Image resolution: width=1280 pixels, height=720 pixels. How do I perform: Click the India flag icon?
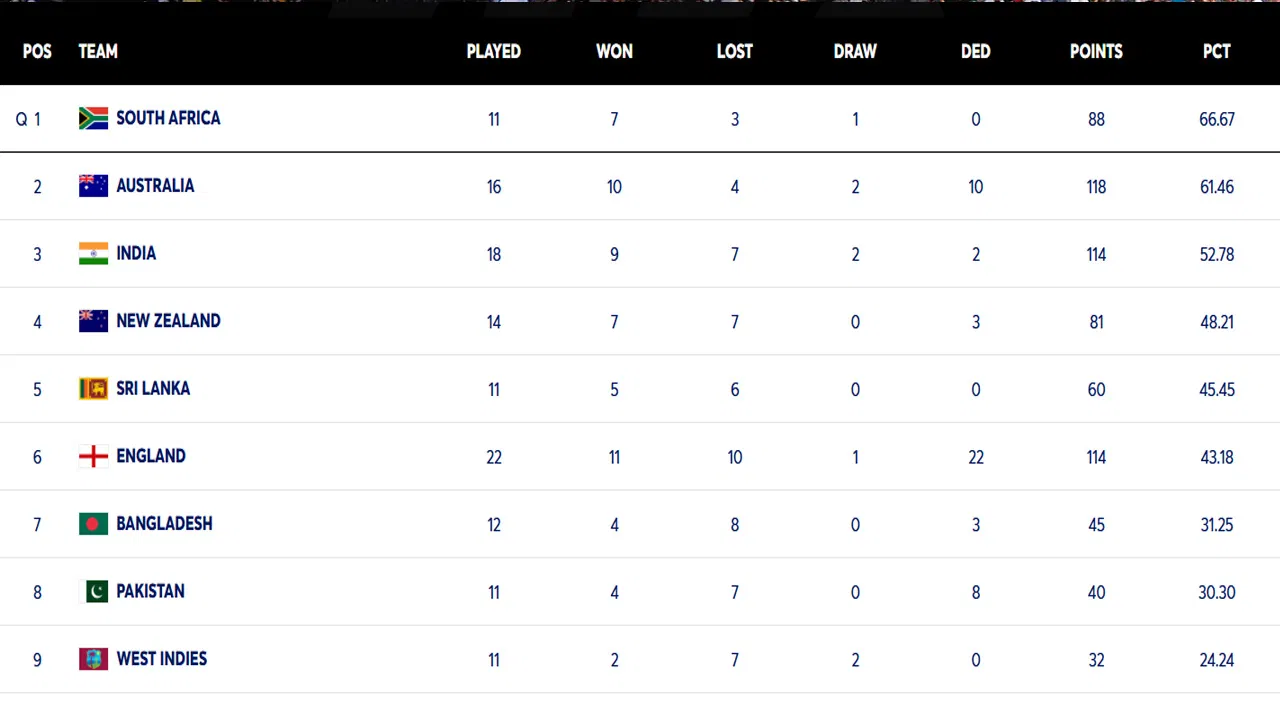pyautogui.click(x=93, y=253)
